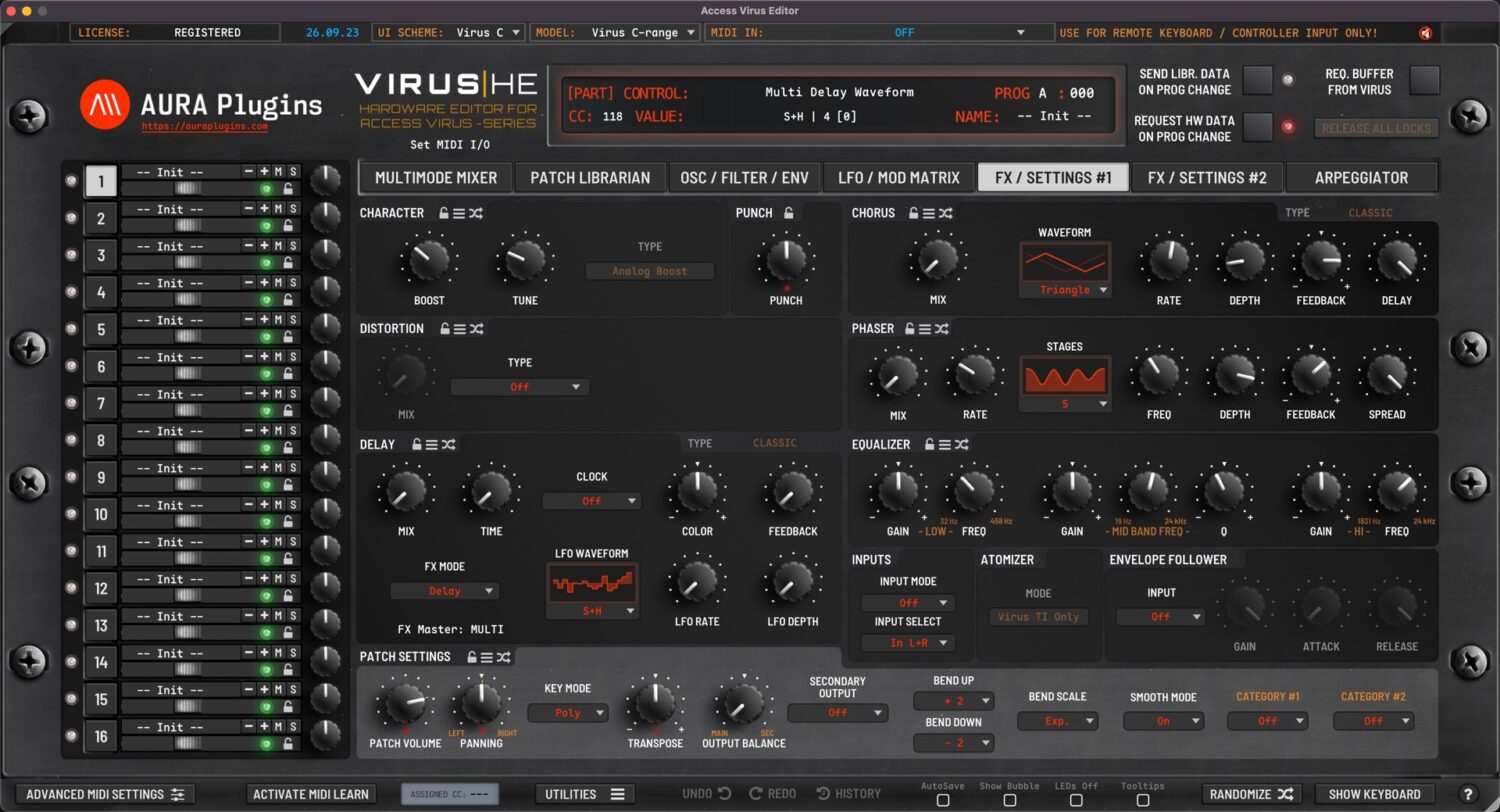Viewport: 1500px width, 812px height.
Task: Open the Arpeggiator tab
Action: click(x=1361, y=178)
